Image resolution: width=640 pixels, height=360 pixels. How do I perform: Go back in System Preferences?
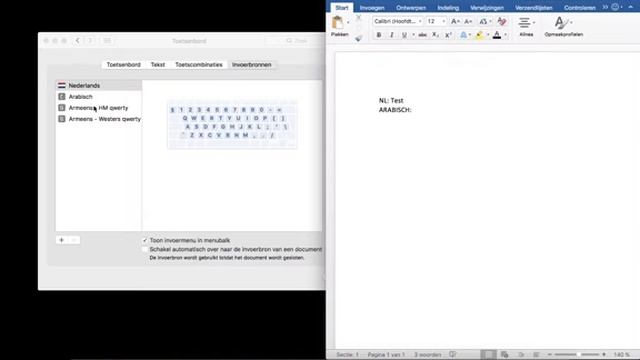coord(78,41)
